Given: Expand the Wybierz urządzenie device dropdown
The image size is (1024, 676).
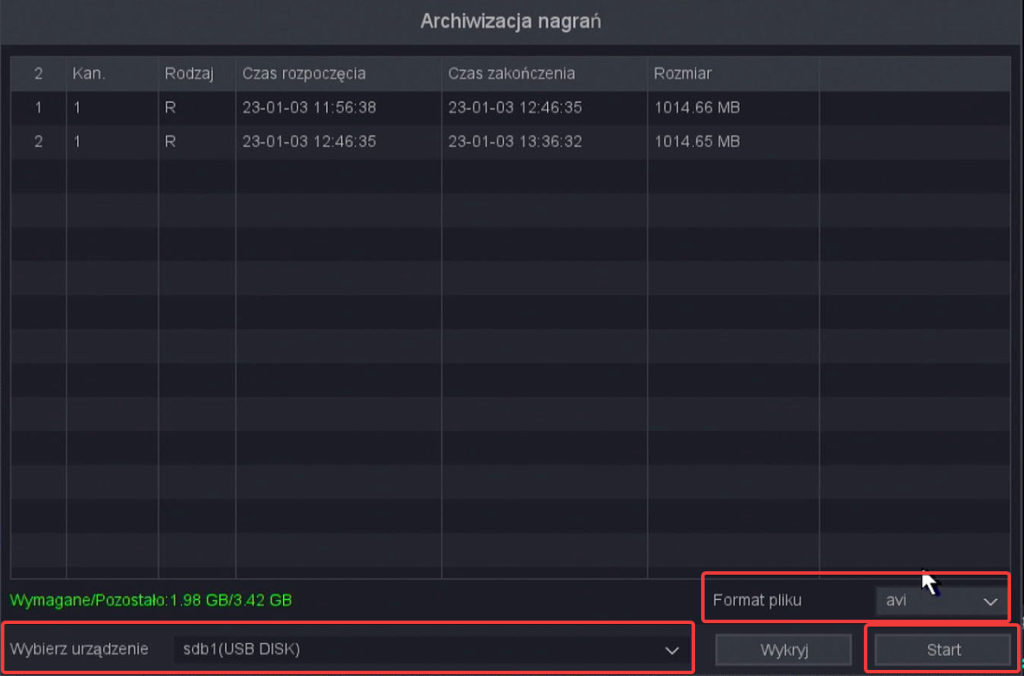Looking at the screenshot, I should click(429, 649).
